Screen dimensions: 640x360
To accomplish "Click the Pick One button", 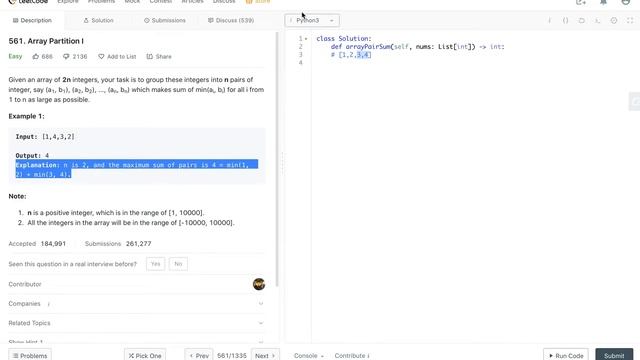I will coord(145,355).
